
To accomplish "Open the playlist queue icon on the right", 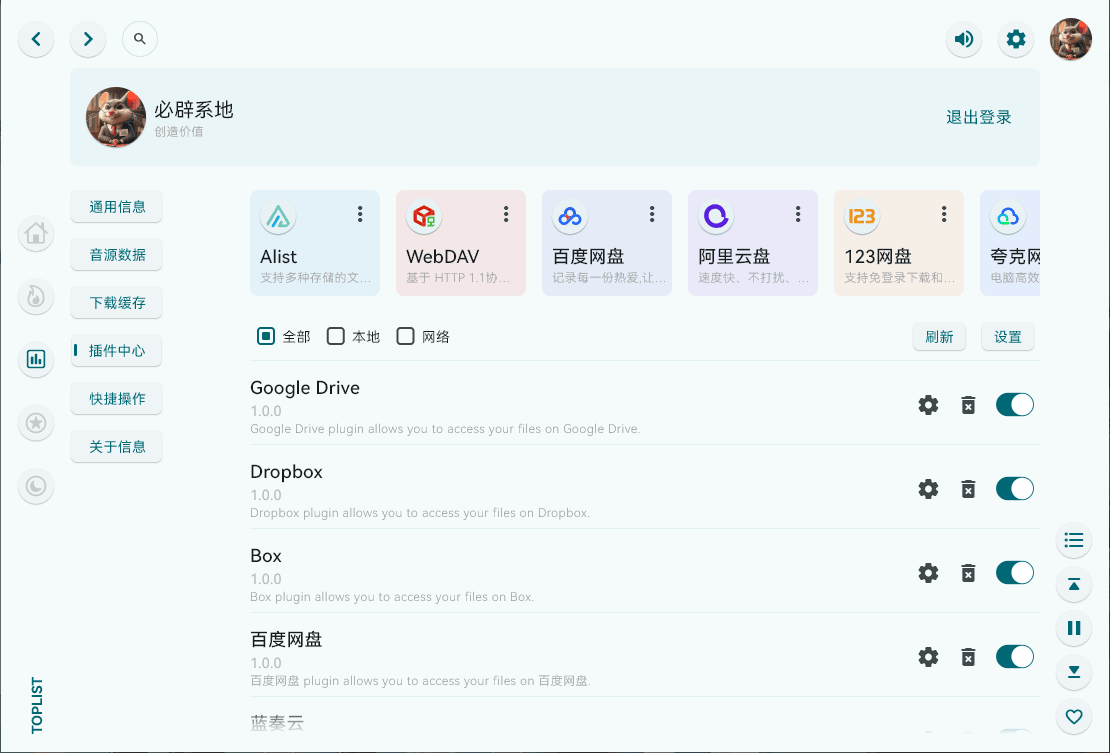I will coord(1074,540).
